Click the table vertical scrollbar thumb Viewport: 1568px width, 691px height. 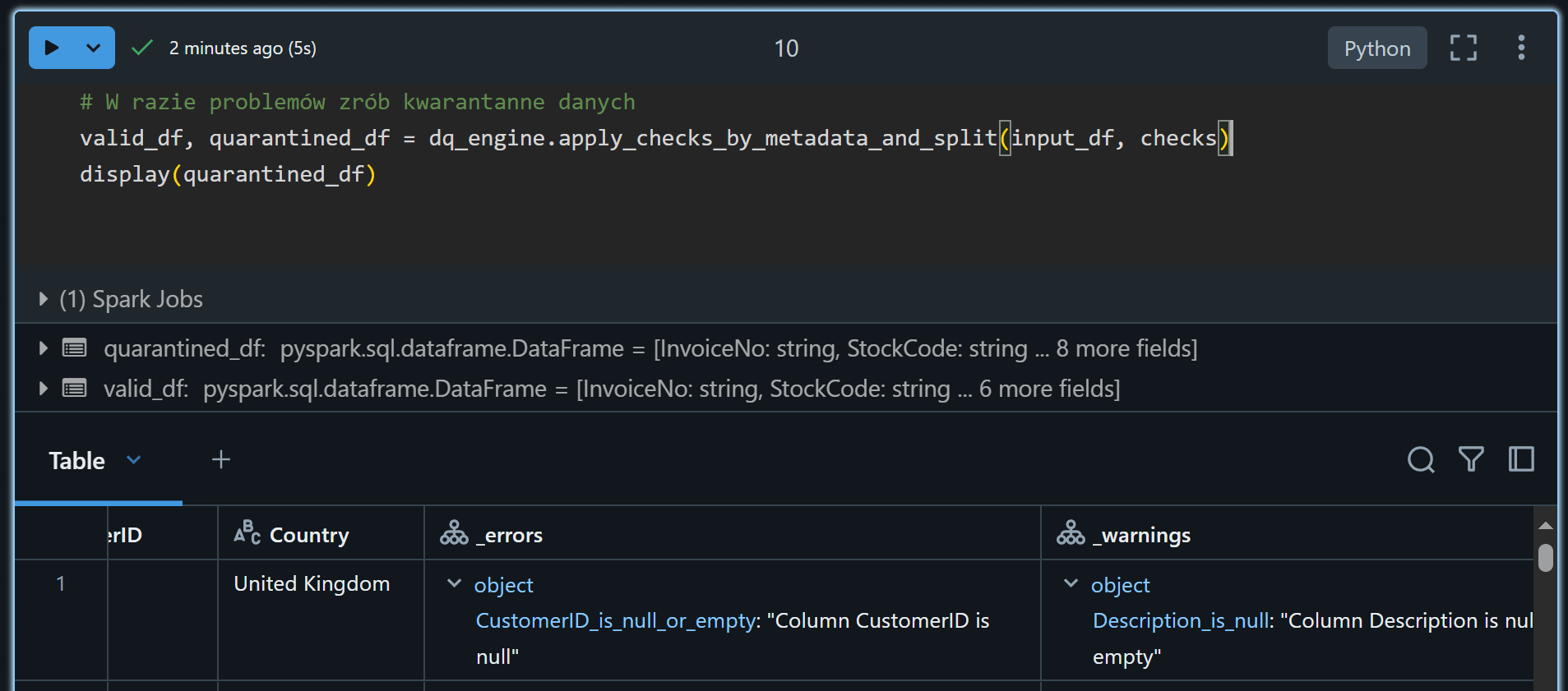pyautogui.click(x=1545, y=557)
